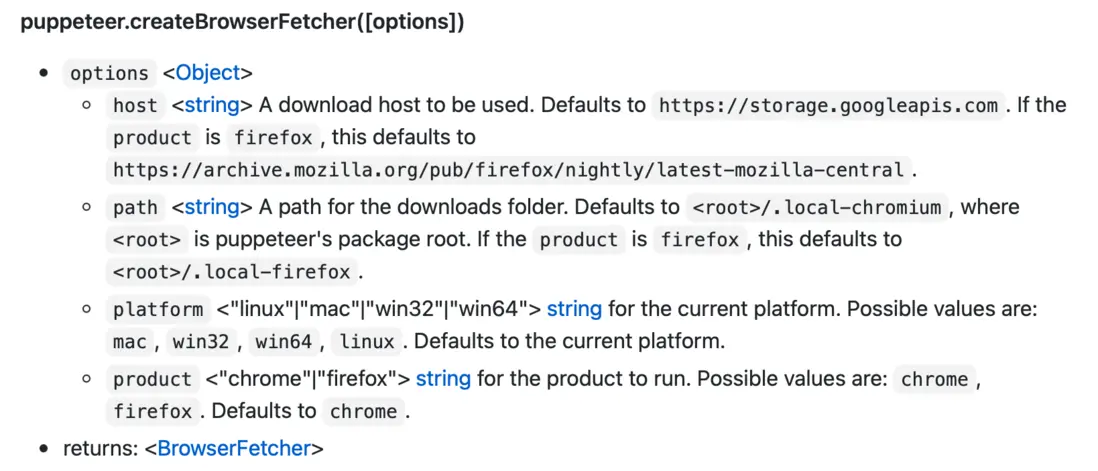
Task: Click the path parameter code label
Action: pos(135,208)
